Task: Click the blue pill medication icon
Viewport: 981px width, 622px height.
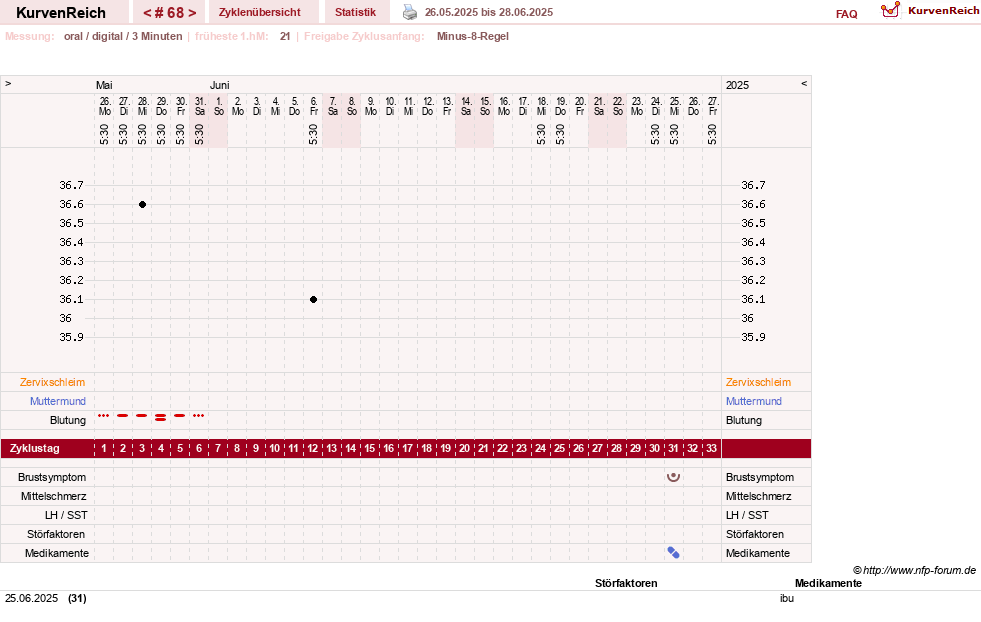Action: 673,553
